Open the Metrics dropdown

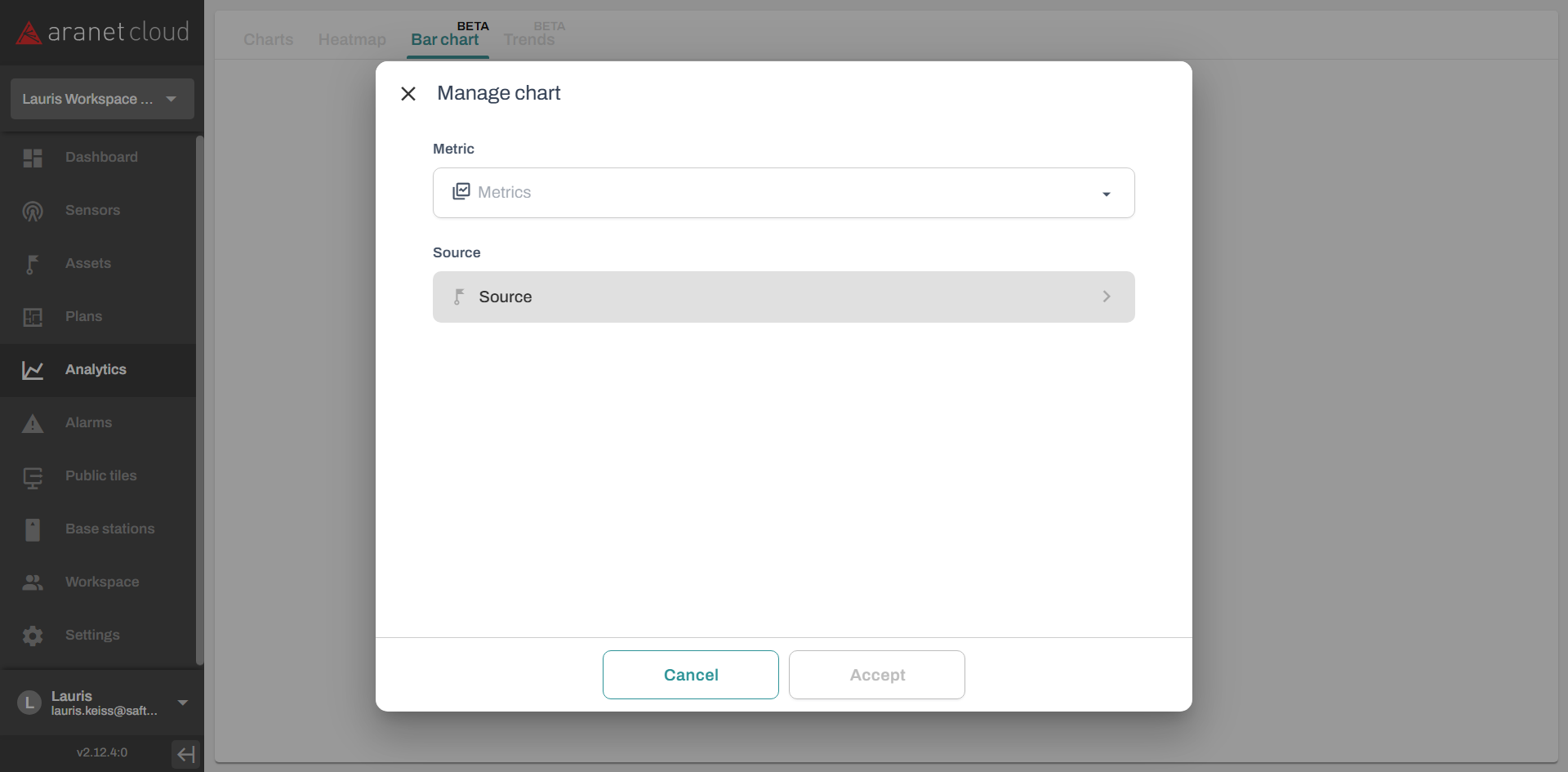[x=783, y=193]
